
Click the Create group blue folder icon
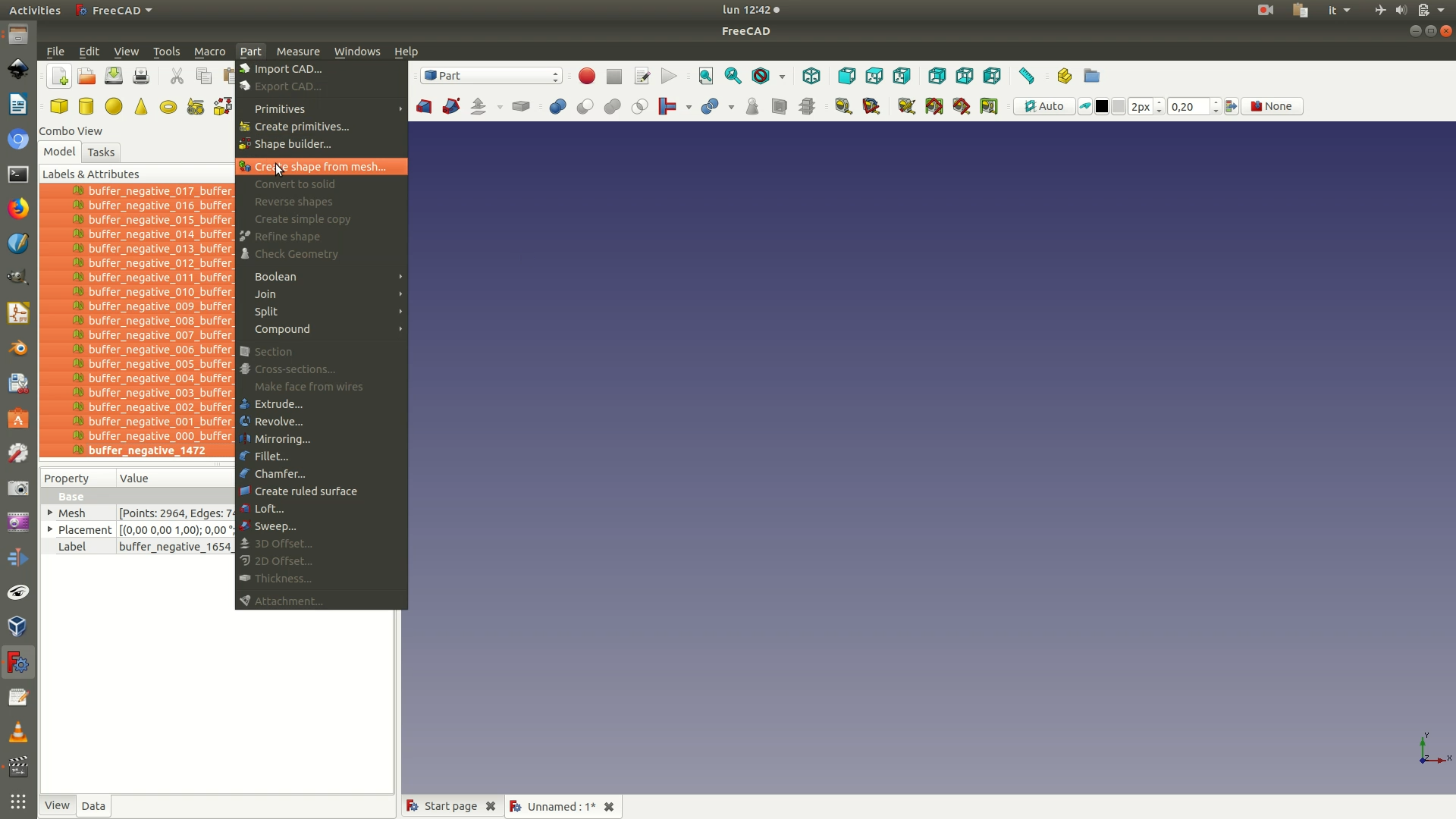[1092, 76]
